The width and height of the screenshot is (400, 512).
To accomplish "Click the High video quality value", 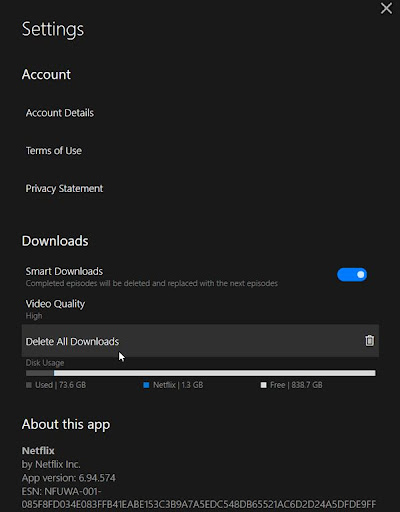I will click(34, 316).
